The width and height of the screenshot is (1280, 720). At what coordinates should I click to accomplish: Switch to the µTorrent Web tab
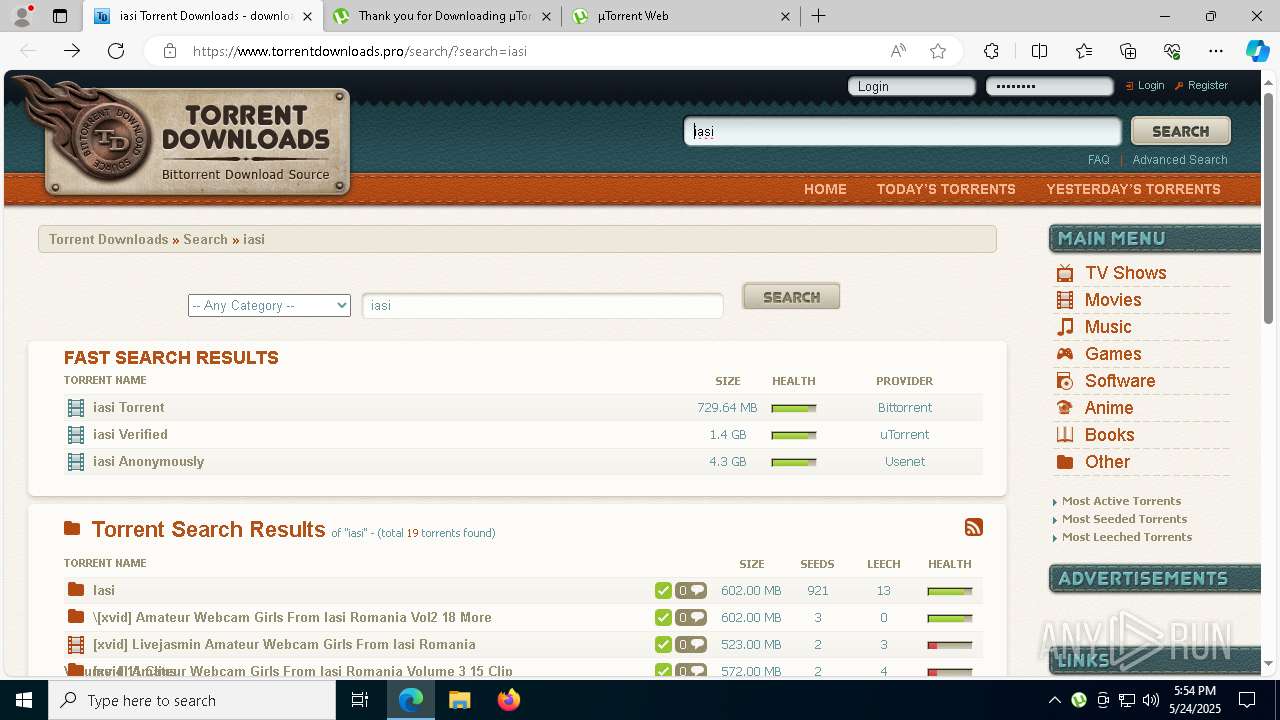680,16
